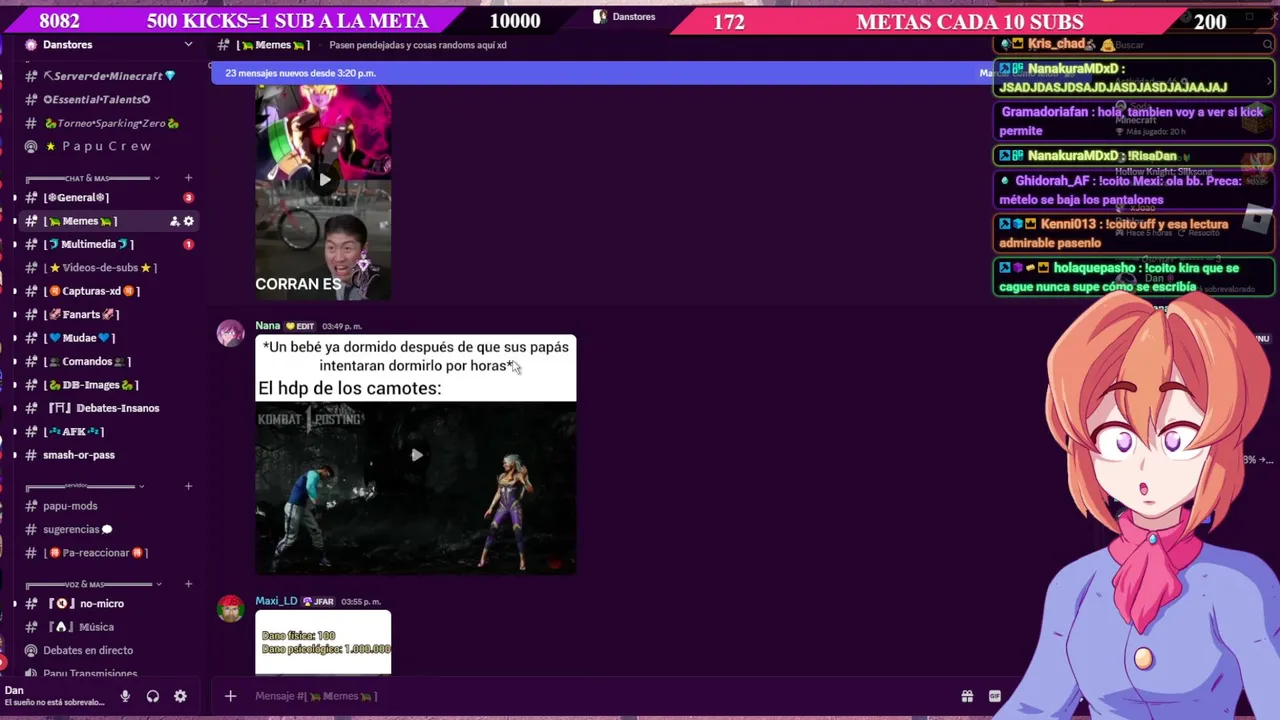The image size is (1280, 720).
Task: Add a channel to the servidor category
Action: (188, 486)
